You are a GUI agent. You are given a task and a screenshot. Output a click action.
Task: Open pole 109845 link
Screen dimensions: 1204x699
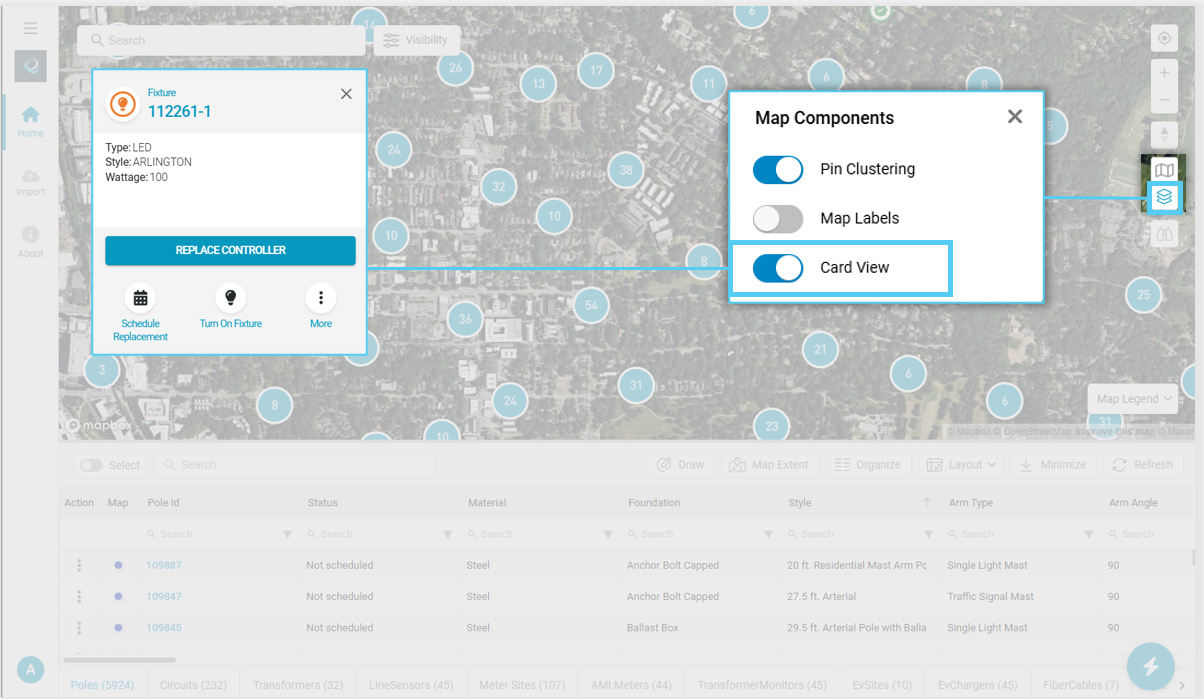click(164, 628)
